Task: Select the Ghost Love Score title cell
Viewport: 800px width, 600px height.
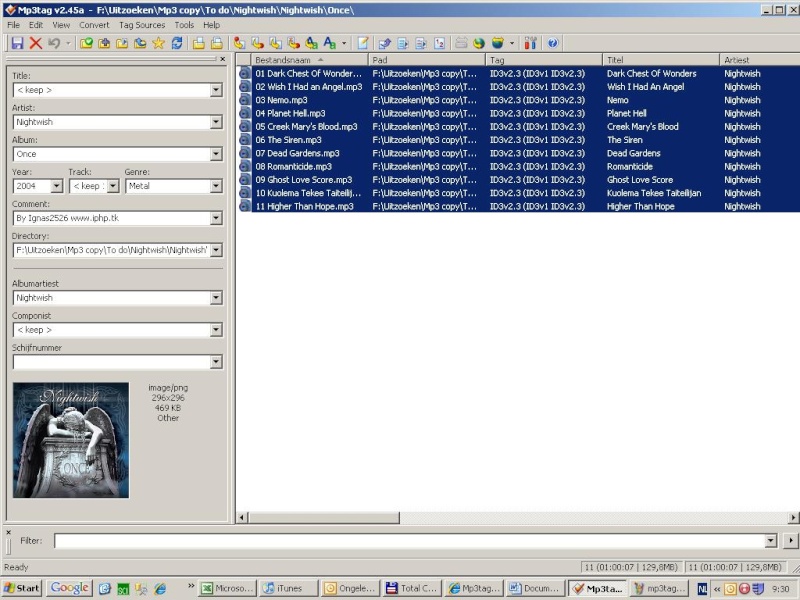Action: click(x=640, y=180)
